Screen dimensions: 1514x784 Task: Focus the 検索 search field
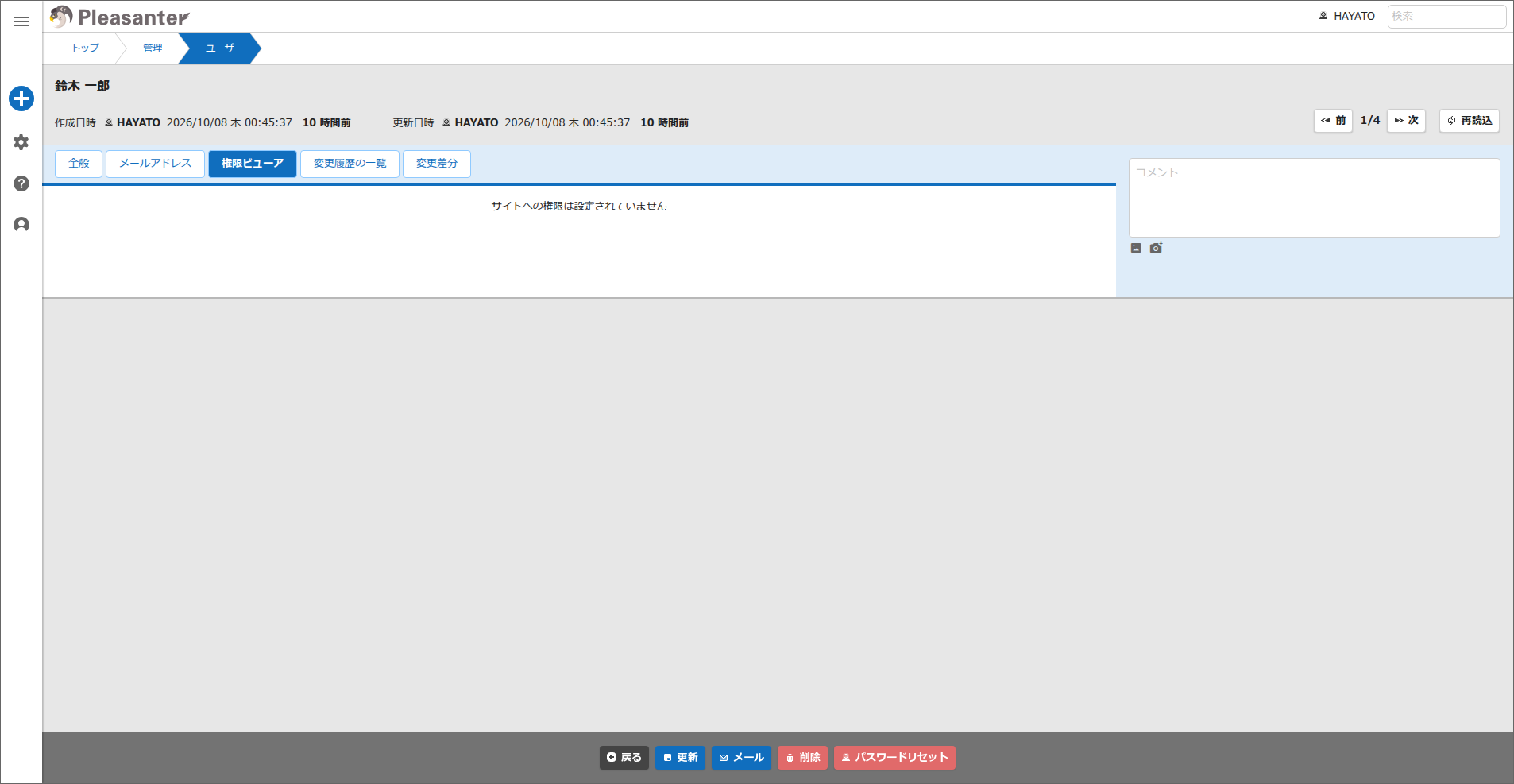pos(1446,16)
